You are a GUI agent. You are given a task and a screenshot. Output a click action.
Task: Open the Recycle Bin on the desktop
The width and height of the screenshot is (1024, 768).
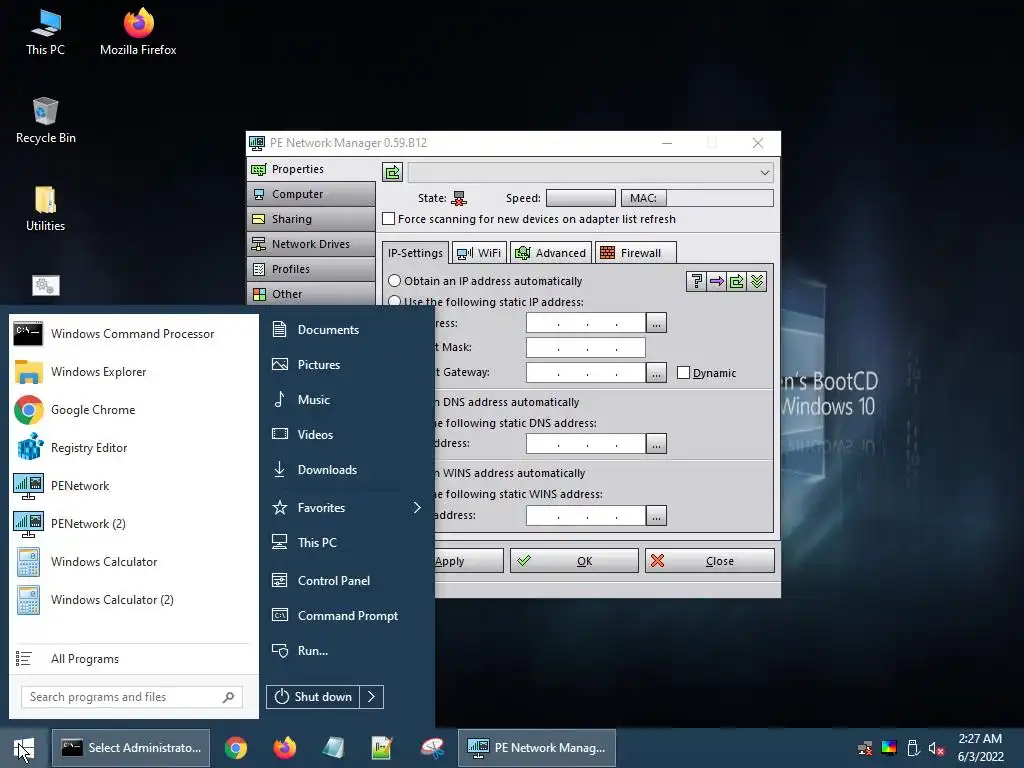[x=46, y=121]
